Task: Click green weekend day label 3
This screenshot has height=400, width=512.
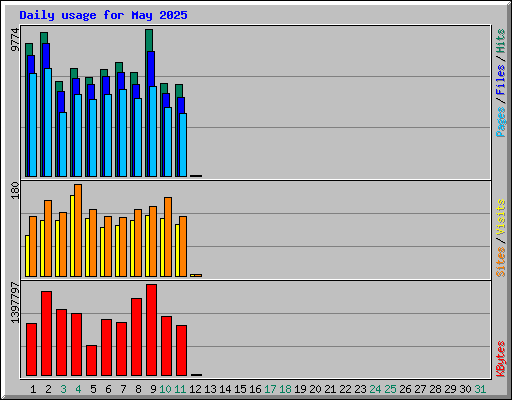Action: coord(63,389)
